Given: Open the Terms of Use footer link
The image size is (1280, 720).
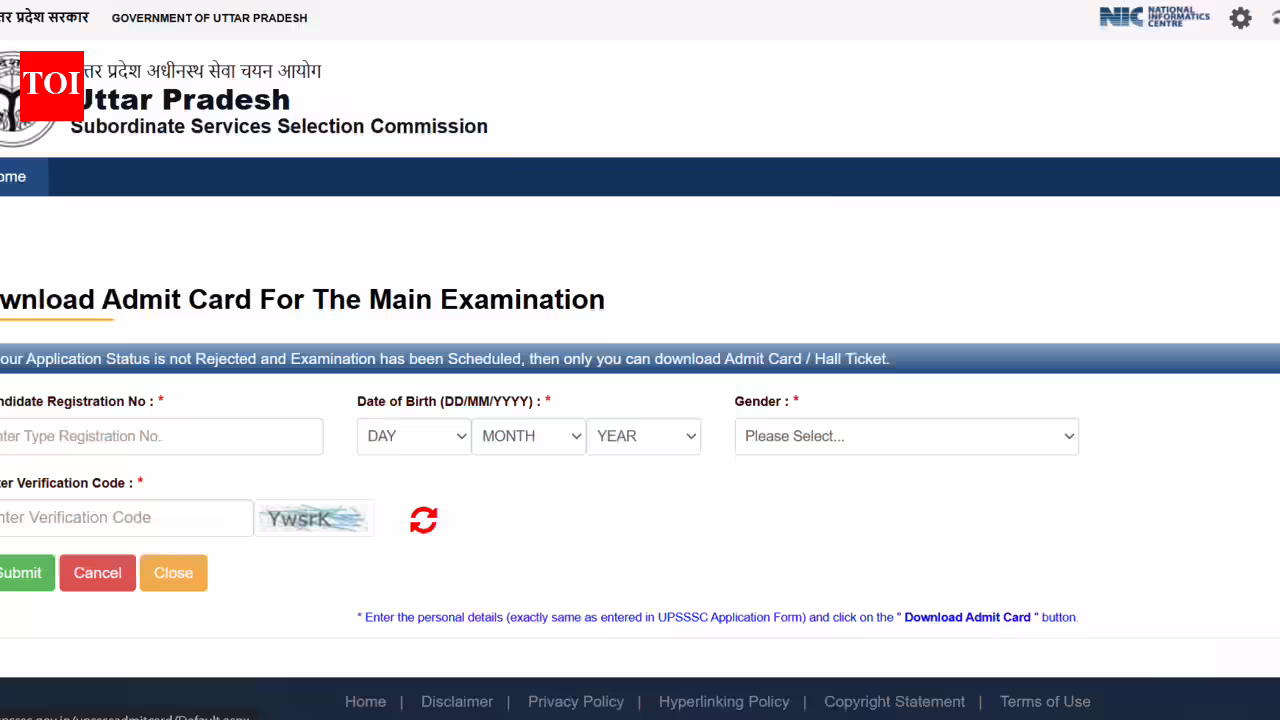Looking at the screenshot, I should click(1045, 701).
